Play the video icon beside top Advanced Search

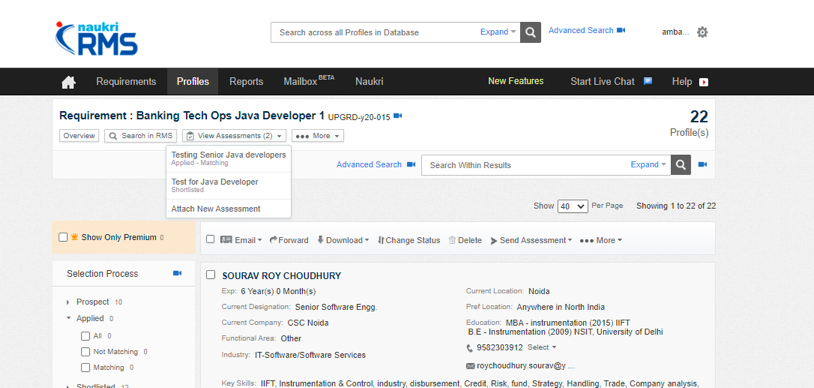[x=621, y=31]
